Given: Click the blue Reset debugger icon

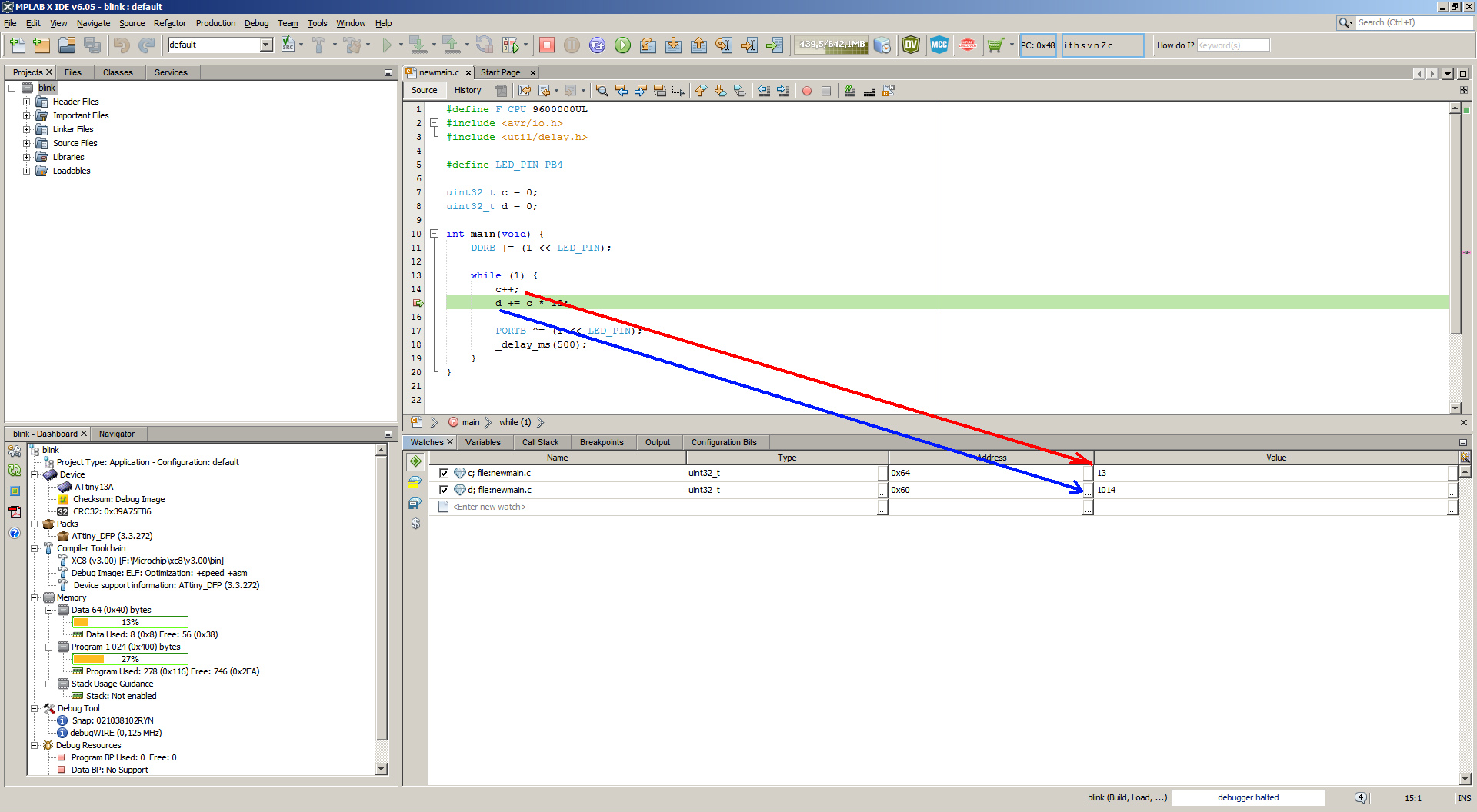Looking at the screenshot, I should tap(597, 45).
